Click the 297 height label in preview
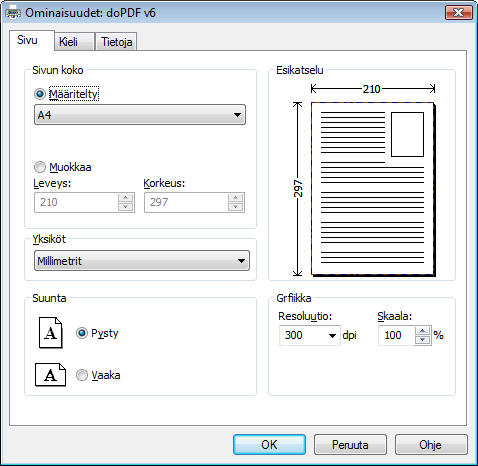The width and height of the screenshot is (478, 466). click(298, 189)
